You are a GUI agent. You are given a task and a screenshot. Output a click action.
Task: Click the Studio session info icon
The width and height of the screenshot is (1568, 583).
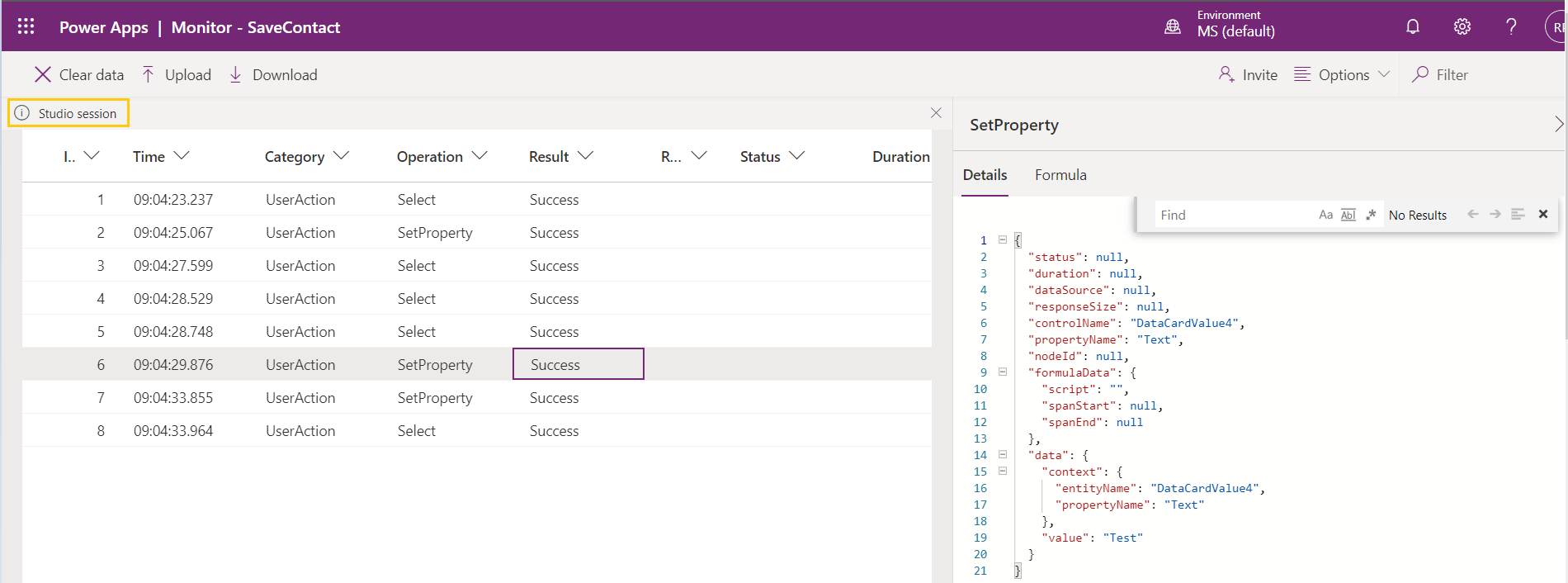point(22,113)
